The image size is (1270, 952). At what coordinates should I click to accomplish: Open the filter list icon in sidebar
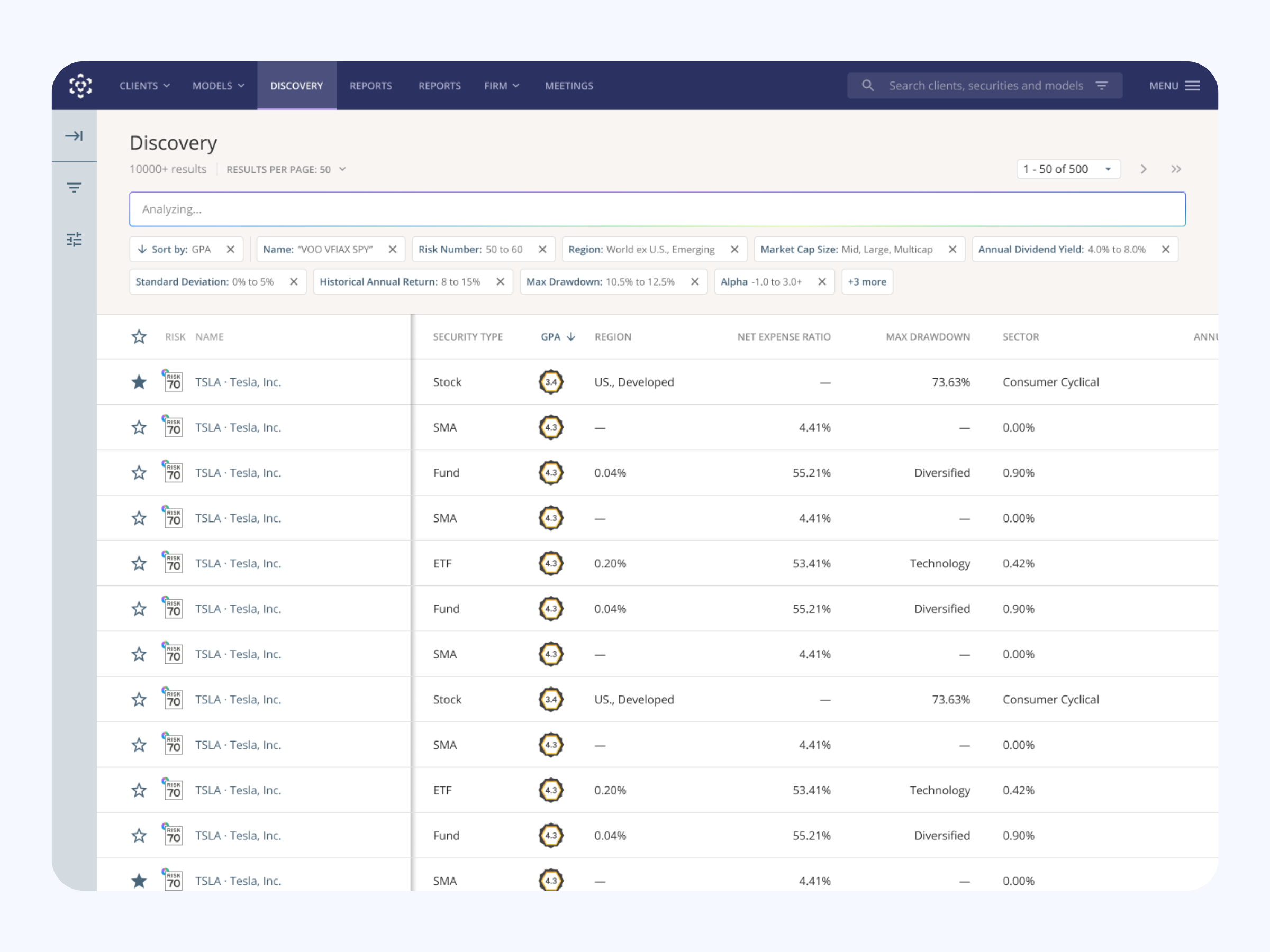point(74,188)
